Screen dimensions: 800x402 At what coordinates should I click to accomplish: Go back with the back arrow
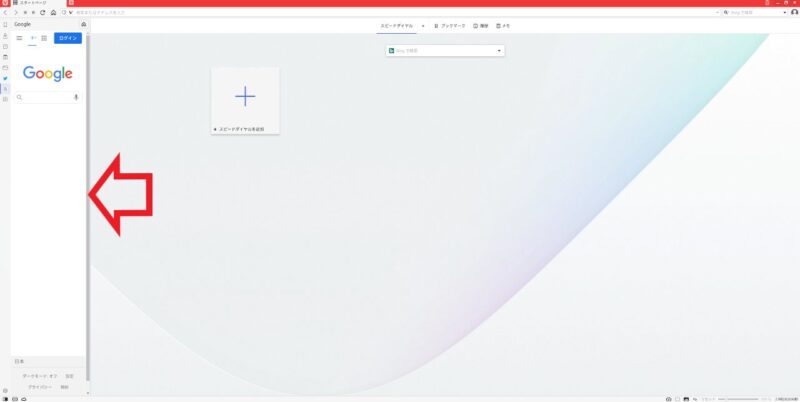(6, 12)
